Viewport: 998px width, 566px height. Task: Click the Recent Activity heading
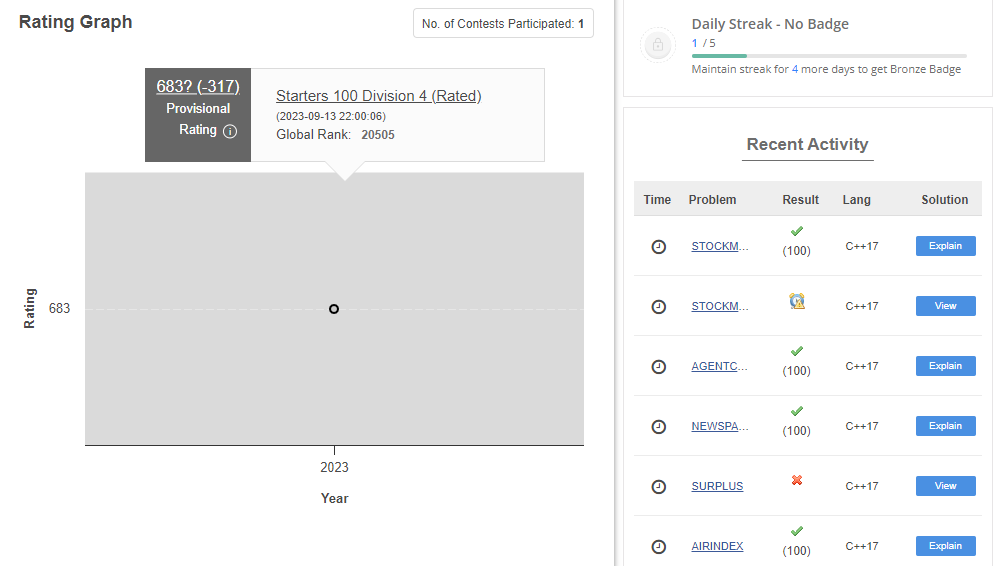tap(807, 145)
